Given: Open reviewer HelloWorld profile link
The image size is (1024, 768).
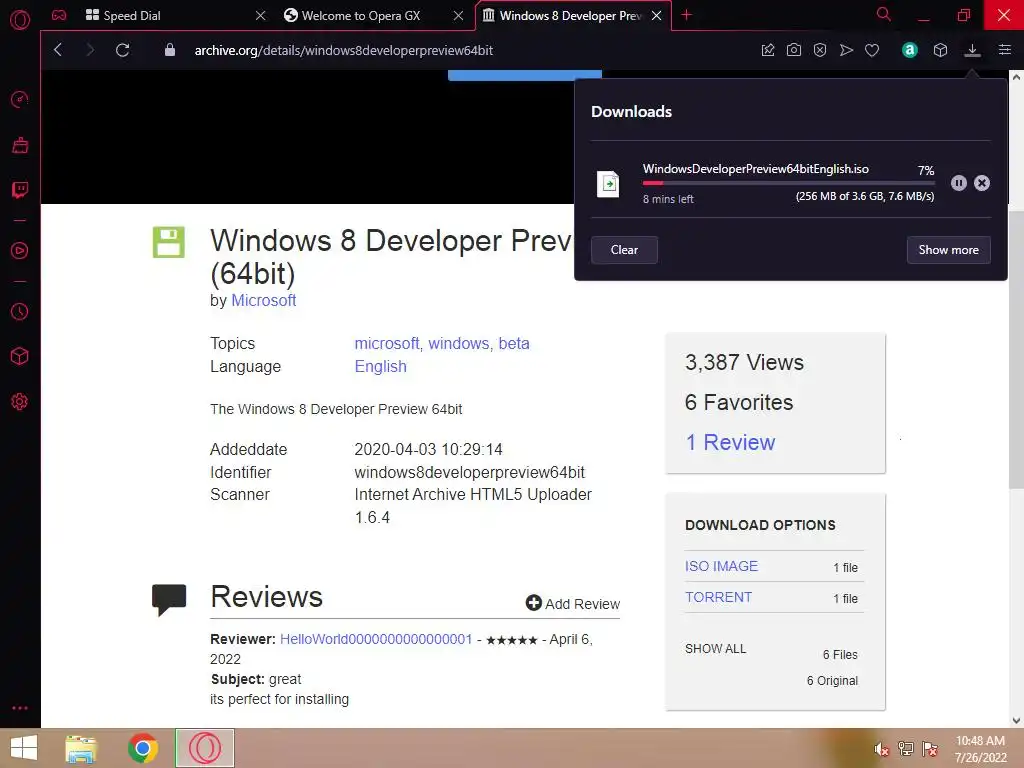Looking at the screenshot, I should tap(376, 639).
